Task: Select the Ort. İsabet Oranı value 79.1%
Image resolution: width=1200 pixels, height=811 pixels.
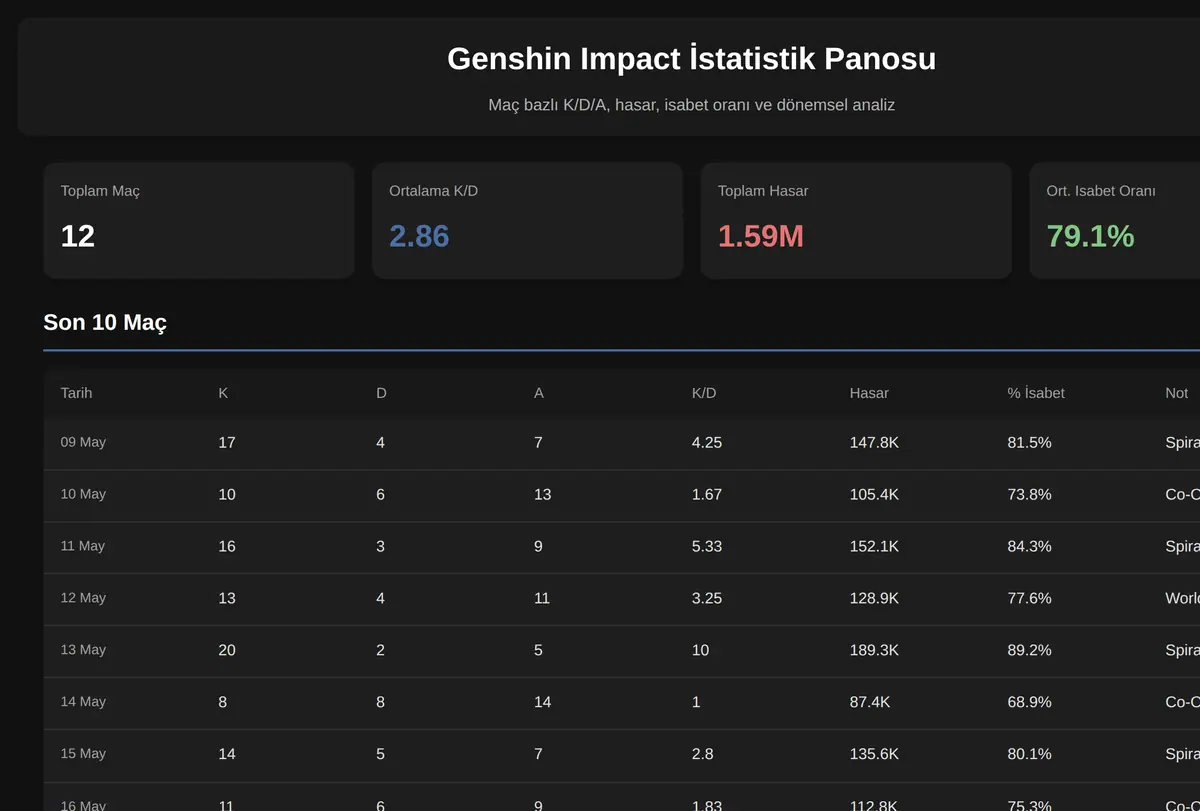Action: point(1090,236)
